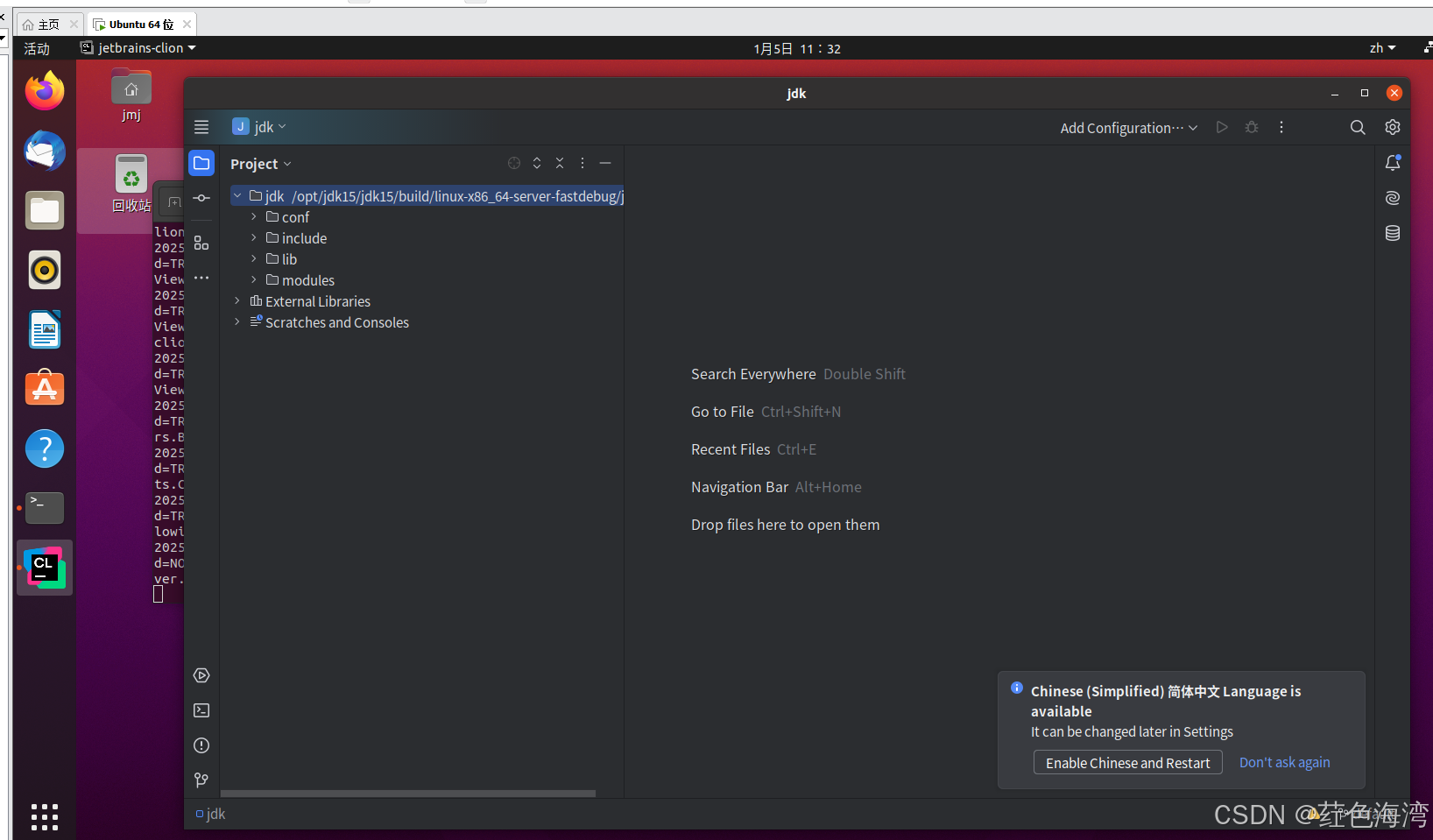Open the Project view selector dropdown
1433x840 pixels.
tap(261, 164)
